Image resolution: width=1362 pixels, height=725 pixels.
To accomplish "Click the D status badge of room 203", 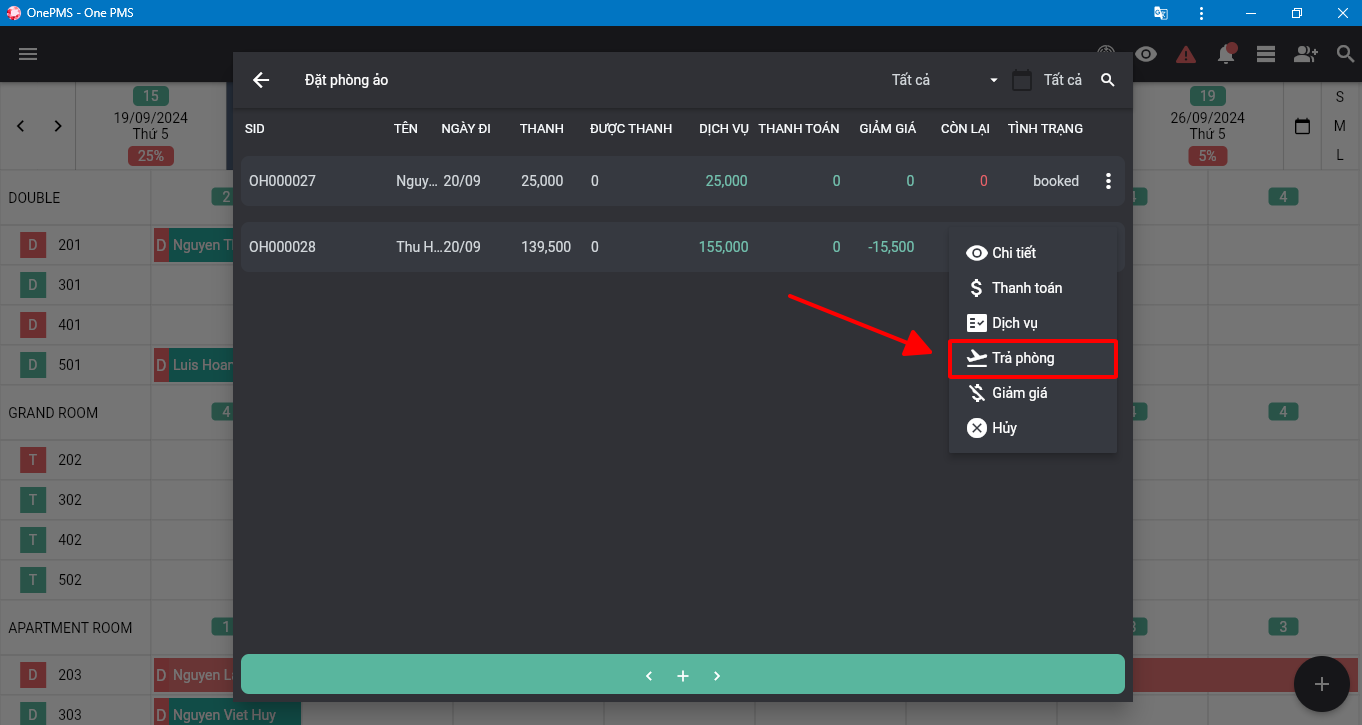I will 33,675.
